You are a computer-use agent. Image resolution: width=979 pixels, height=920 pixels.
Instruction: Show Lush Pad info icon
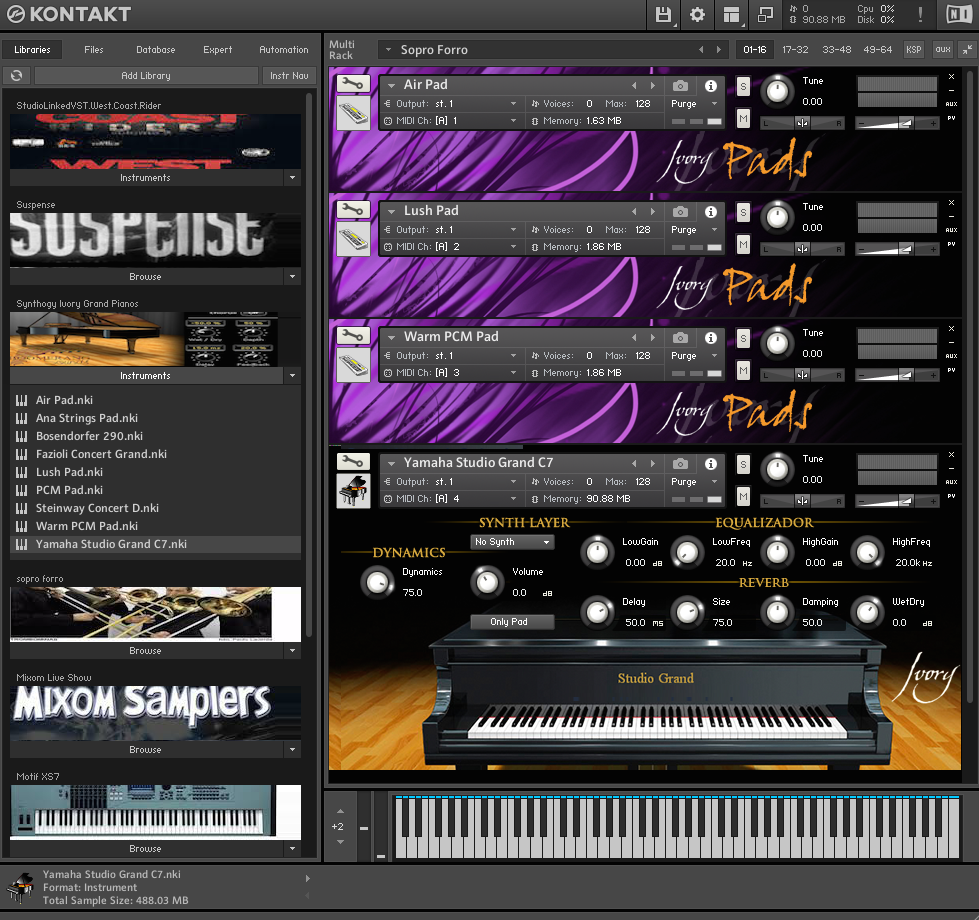(711, 212)
